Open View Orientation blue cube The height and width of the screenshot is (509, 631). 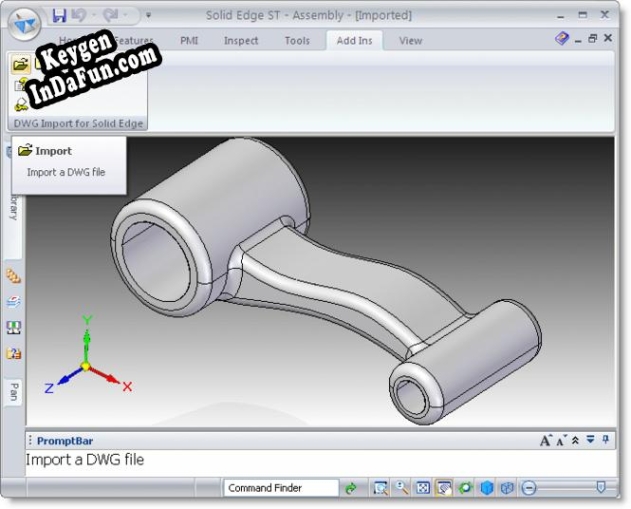(x=487, y=488)
